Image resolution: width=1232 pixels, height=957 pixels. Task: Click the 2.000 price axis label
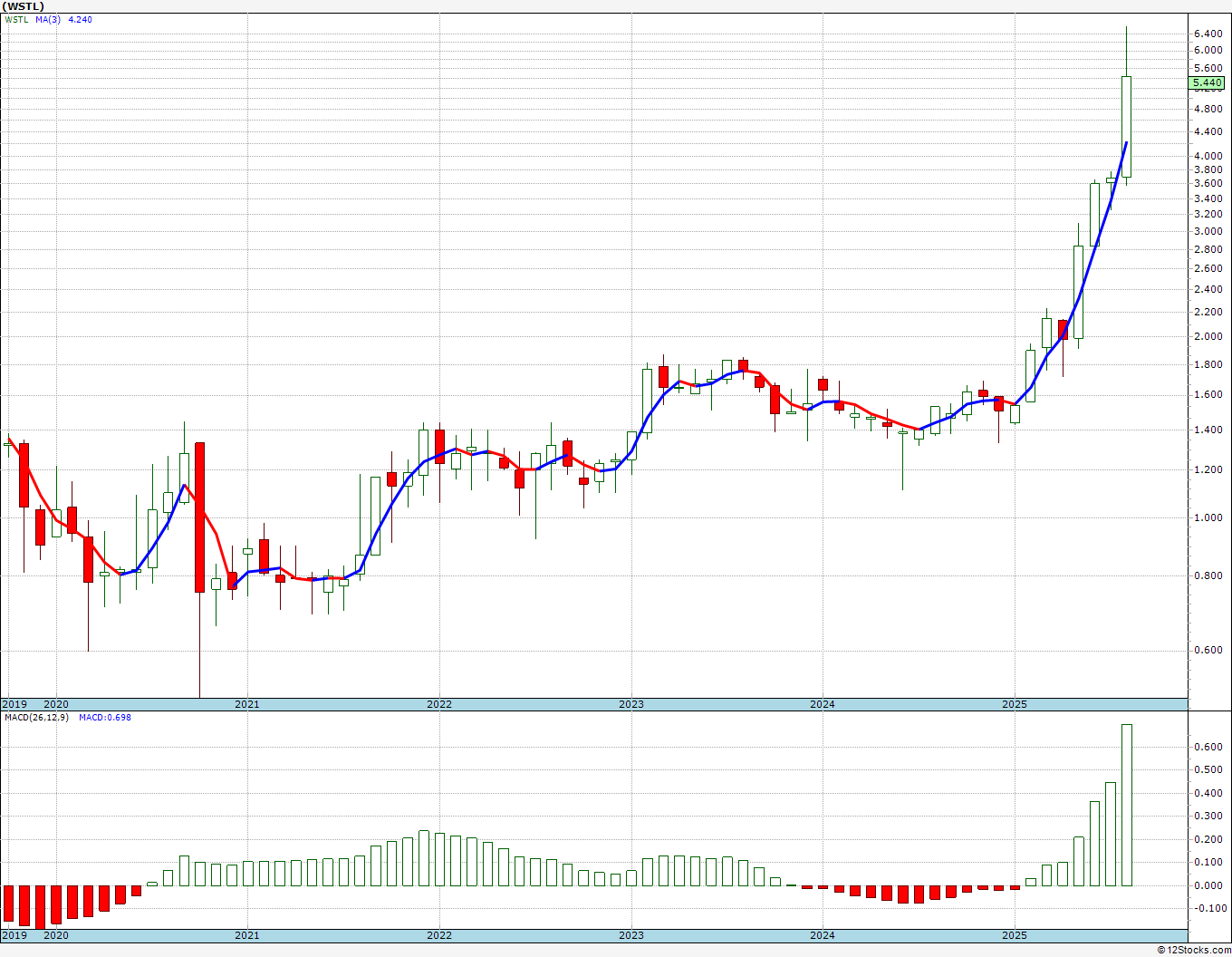pyautogui.click(x=1208, y=337)
